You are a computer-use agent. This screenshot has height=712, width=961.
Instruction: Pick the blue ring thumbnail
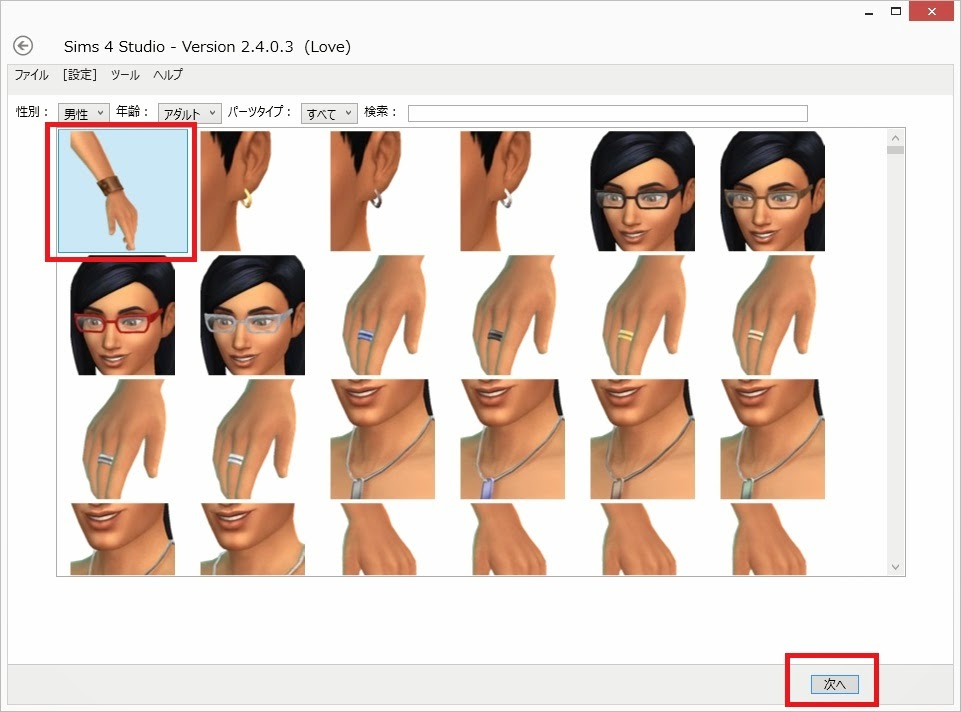382,315
